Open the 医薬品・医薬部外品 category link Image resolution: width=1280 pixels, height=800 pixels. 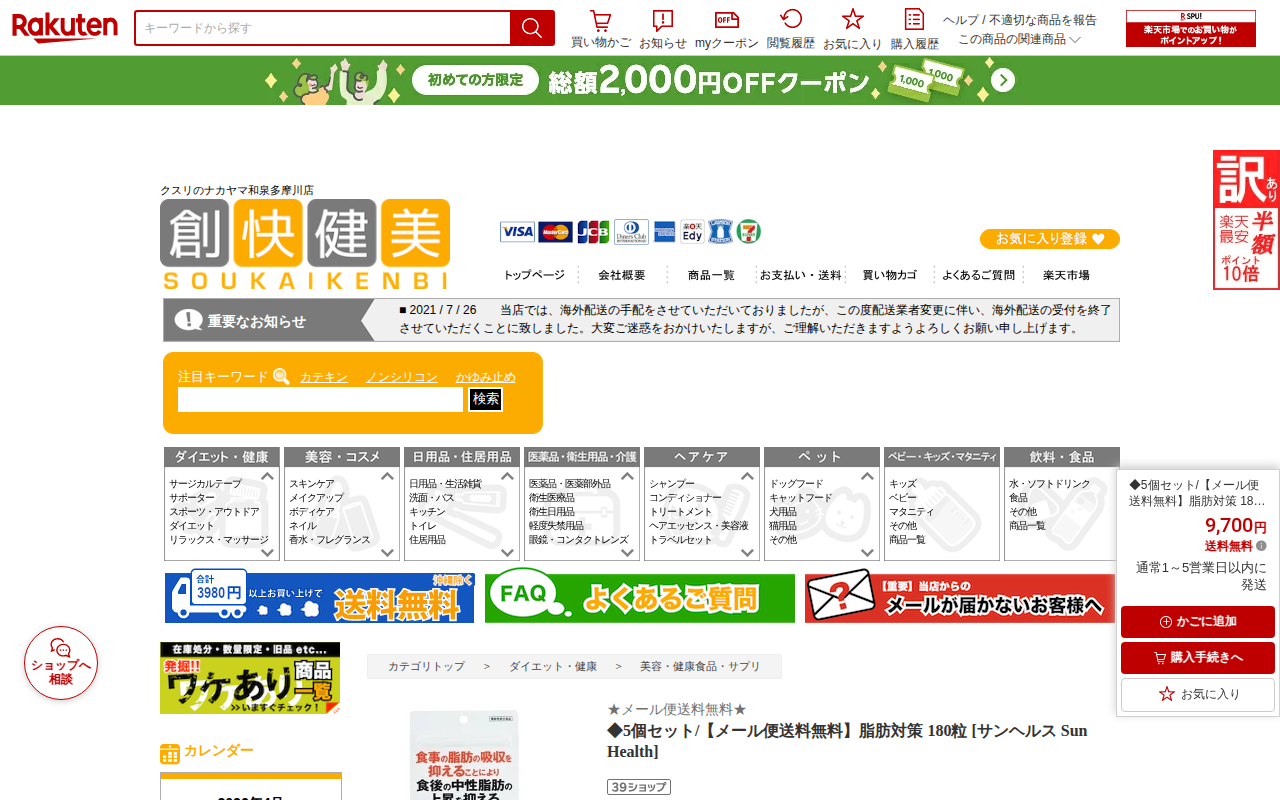point(570,484)
